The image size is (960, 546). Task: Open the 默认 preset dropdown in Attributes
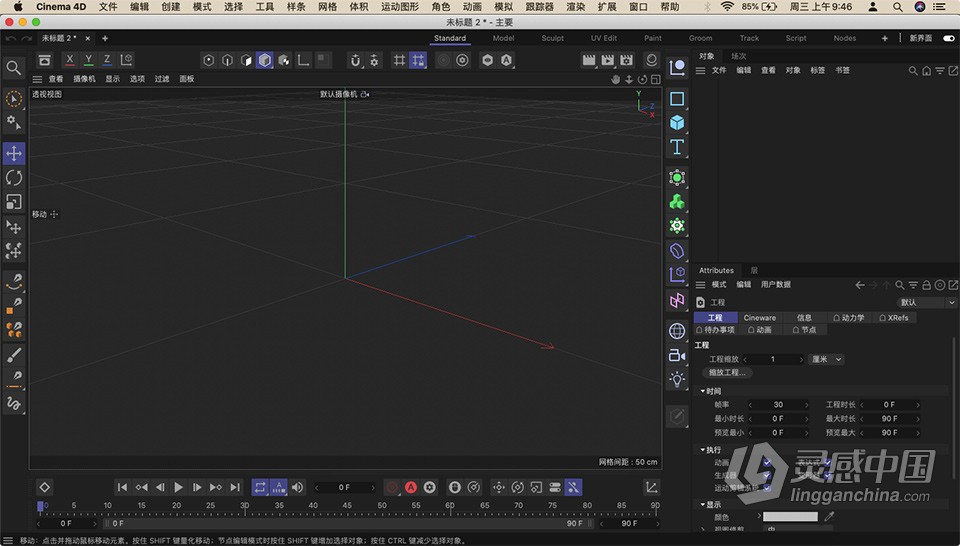click(926, 302)
